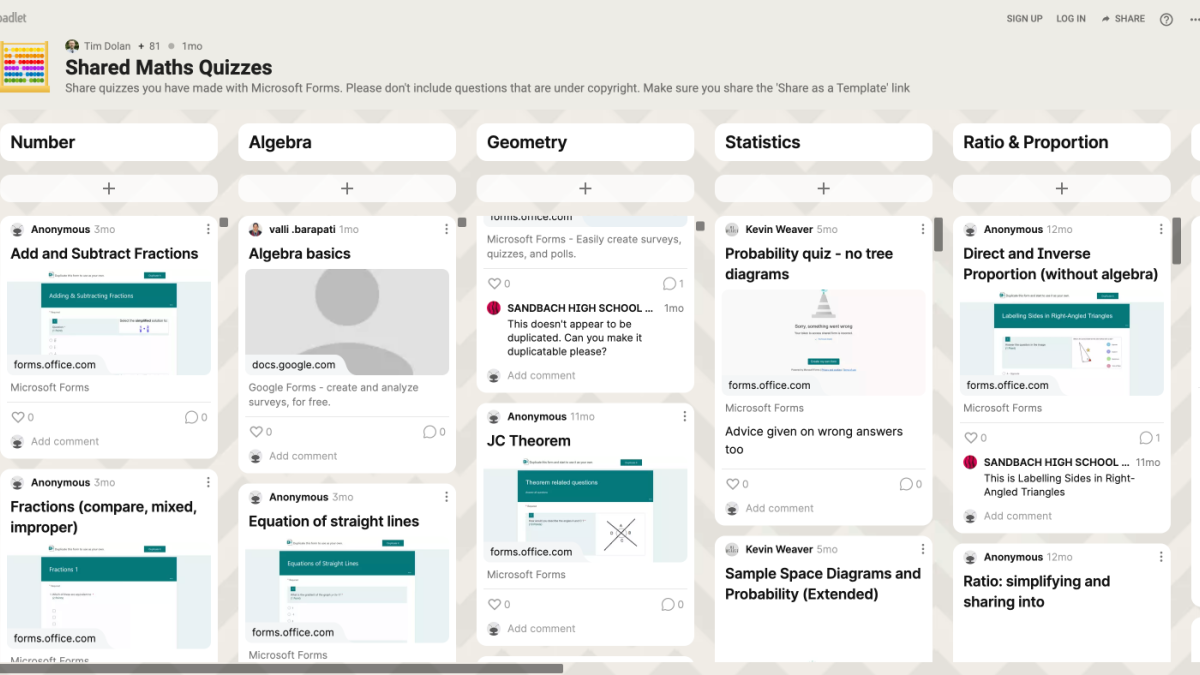
Task: Open the ellipsis options icon top right
Action: point(1193,18)
